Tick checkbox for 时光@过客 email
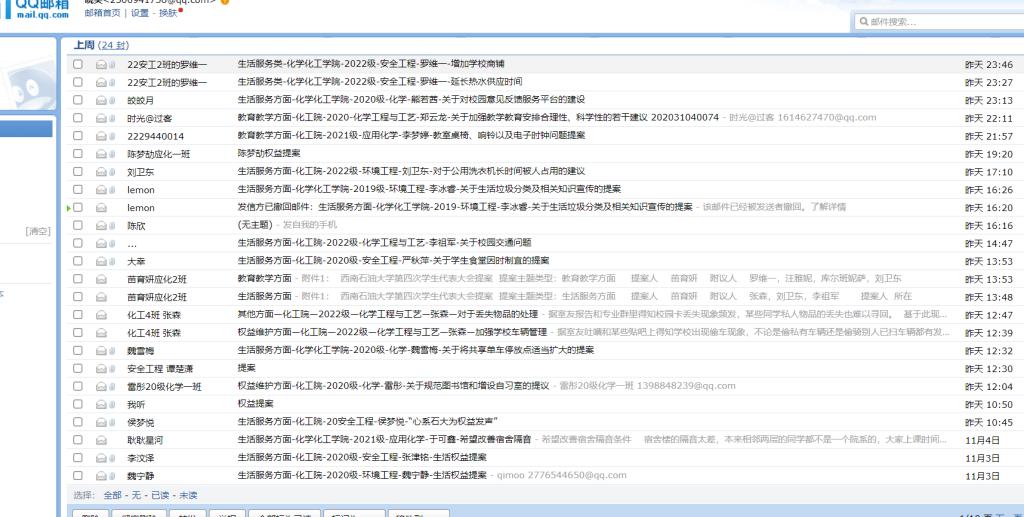This screenshot has height=517, width=1024. (77, 118)
